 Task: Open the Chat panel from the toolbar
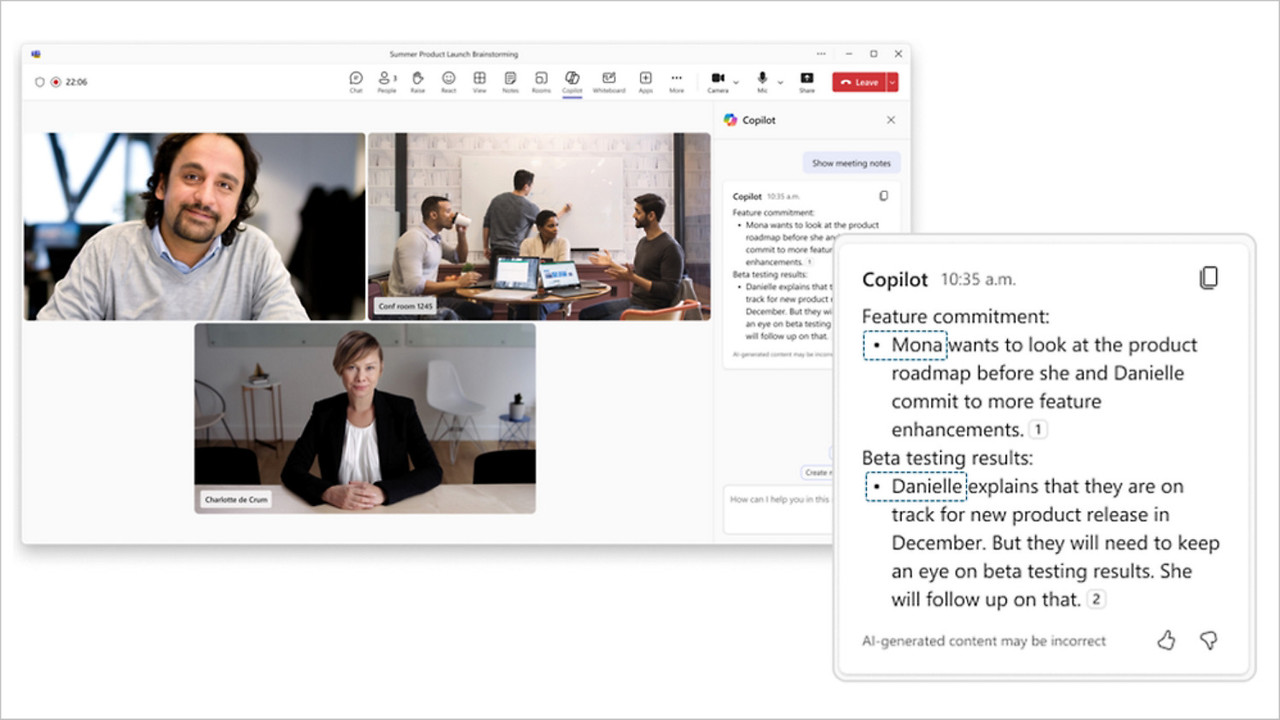[x=356, y=82]
